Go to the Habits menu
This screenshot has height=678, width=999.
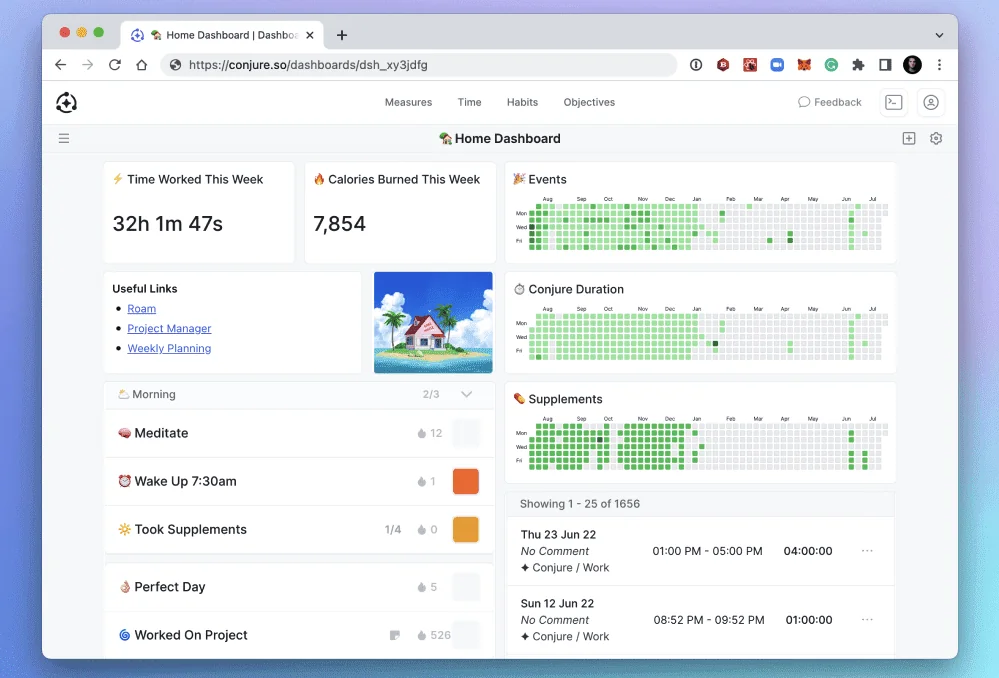pos(522,102)
